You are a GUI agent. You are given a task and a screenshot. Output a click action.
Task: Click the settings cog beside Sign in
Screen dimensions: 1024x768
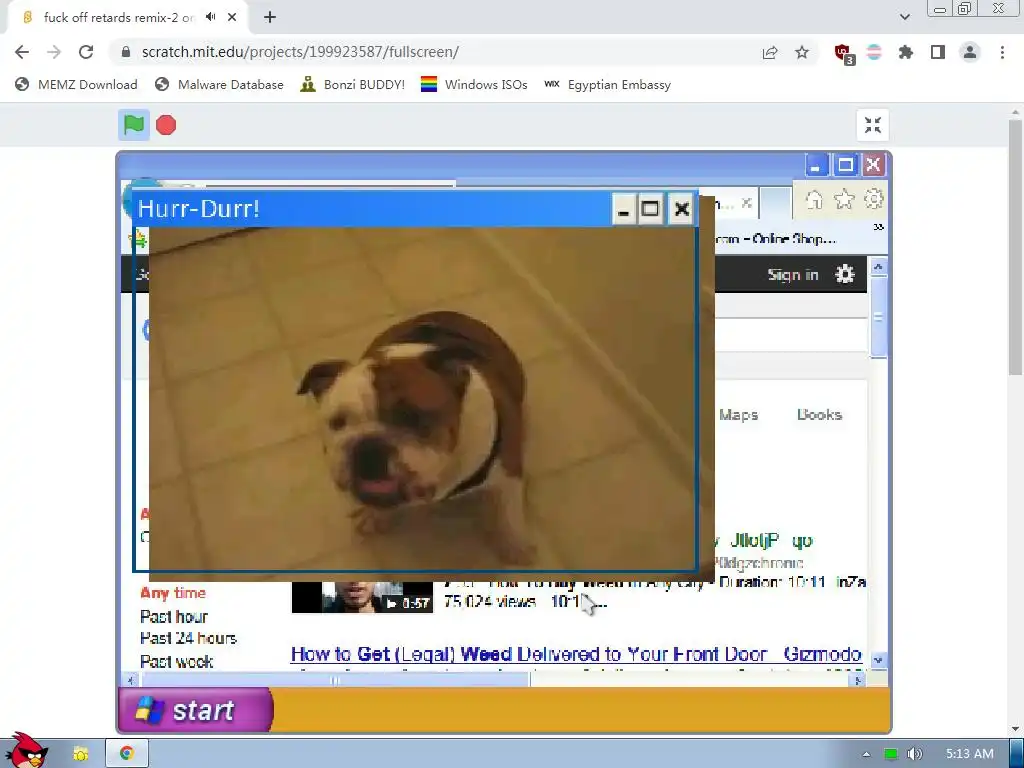(x=845, y=274)
